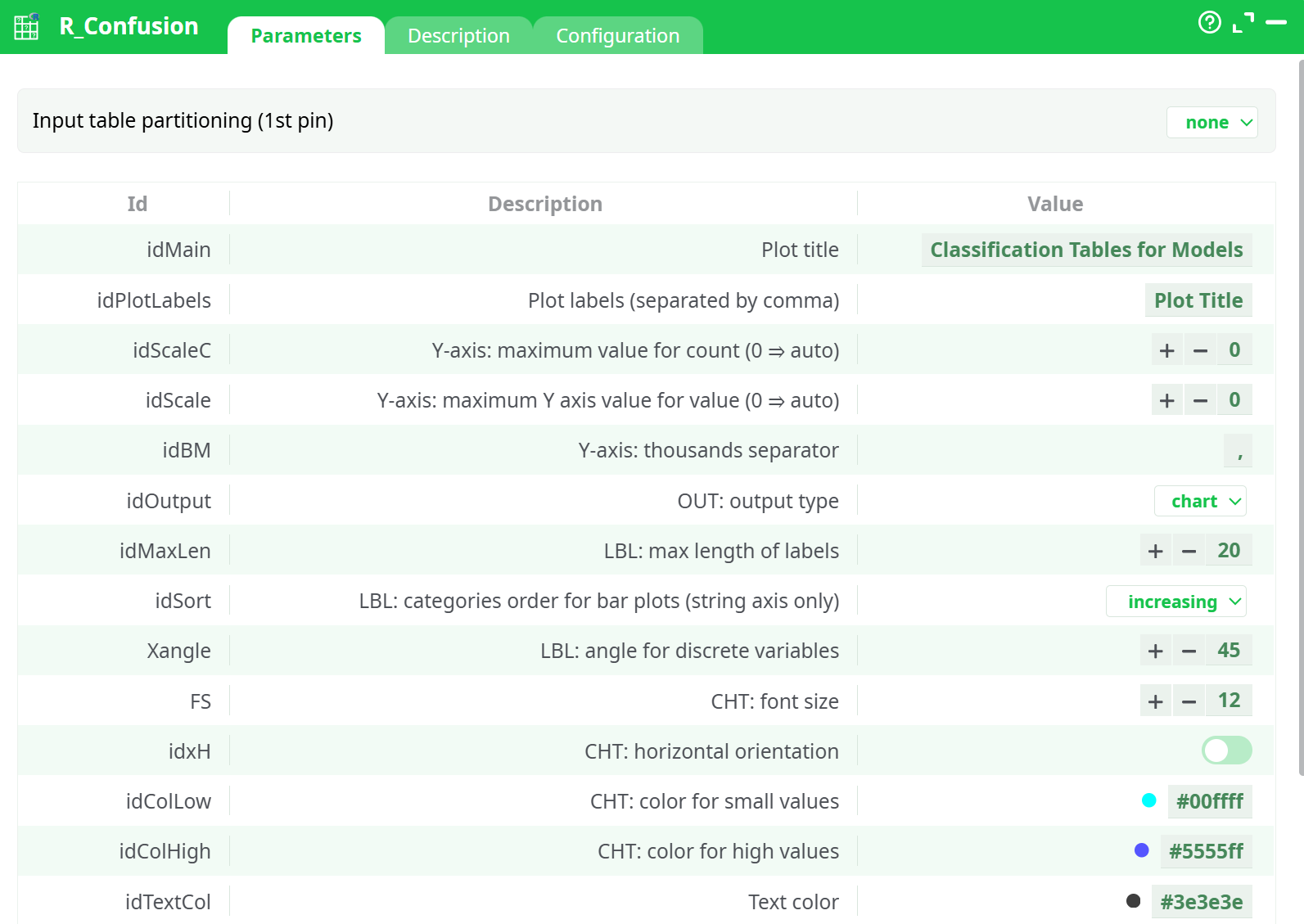
Task: Edit the Classification Tables for Models title
Action: pos(1085,250)
